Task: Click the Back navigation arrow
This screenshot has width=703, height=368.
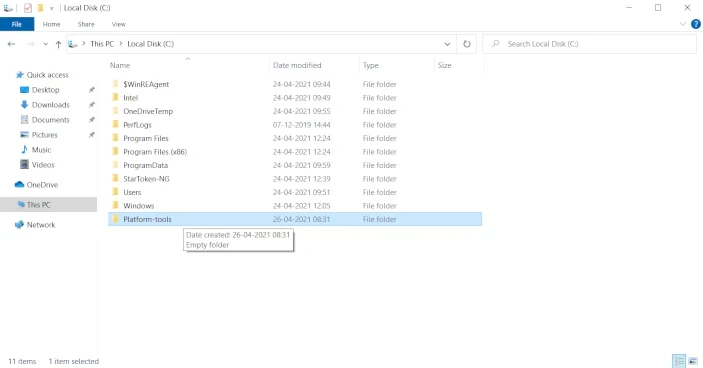Action: coord(12,44)
